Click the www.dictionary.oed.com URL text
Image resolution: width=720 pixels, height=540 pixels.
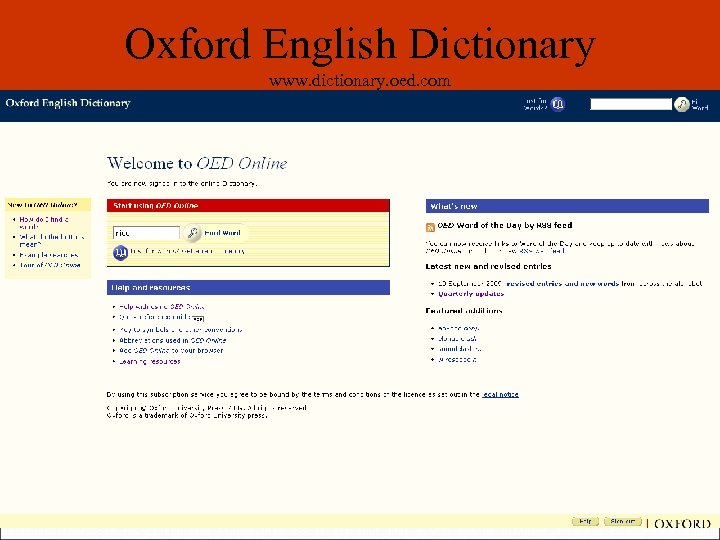[x=360, y=81]
